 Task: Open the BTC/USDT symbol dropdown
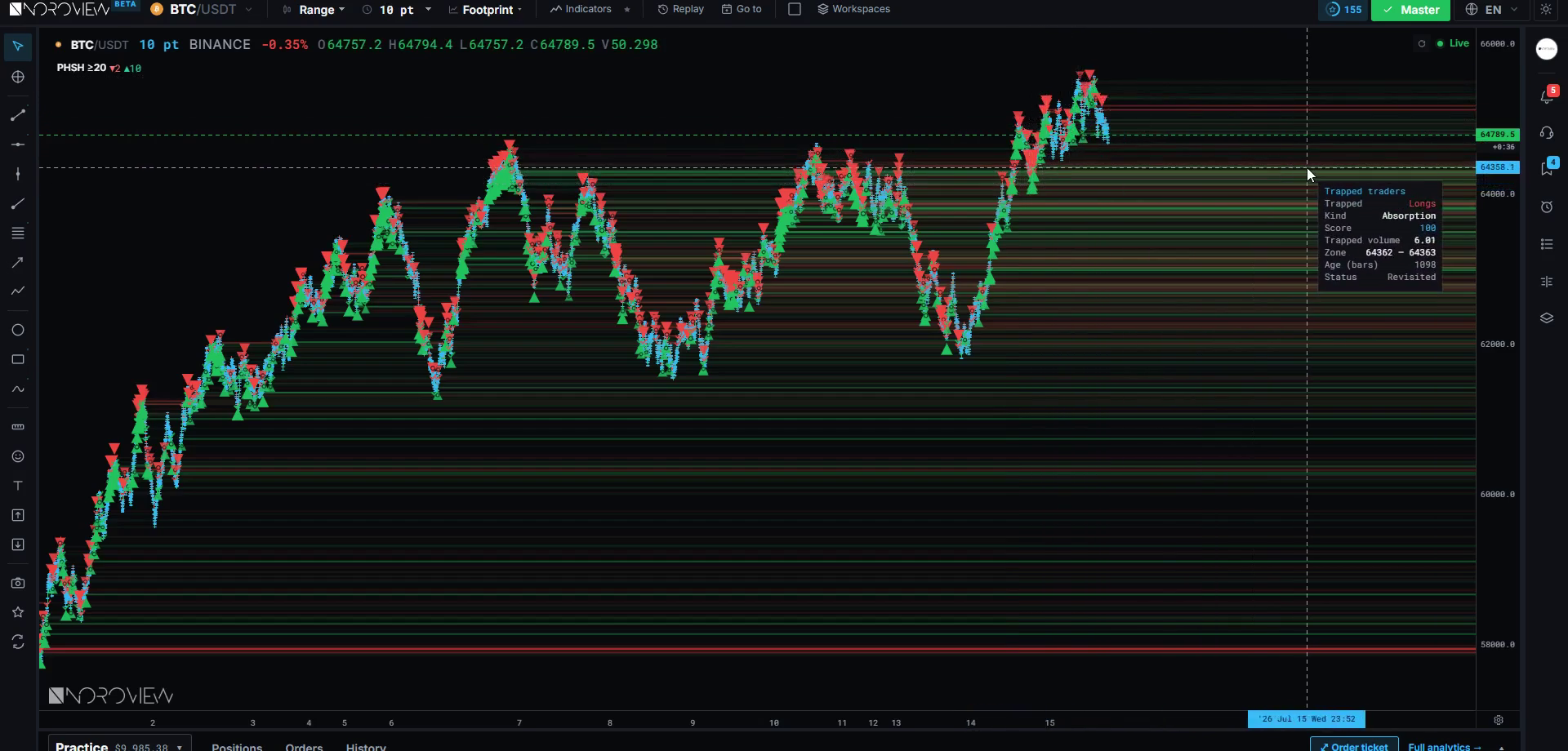click(202, 10)
